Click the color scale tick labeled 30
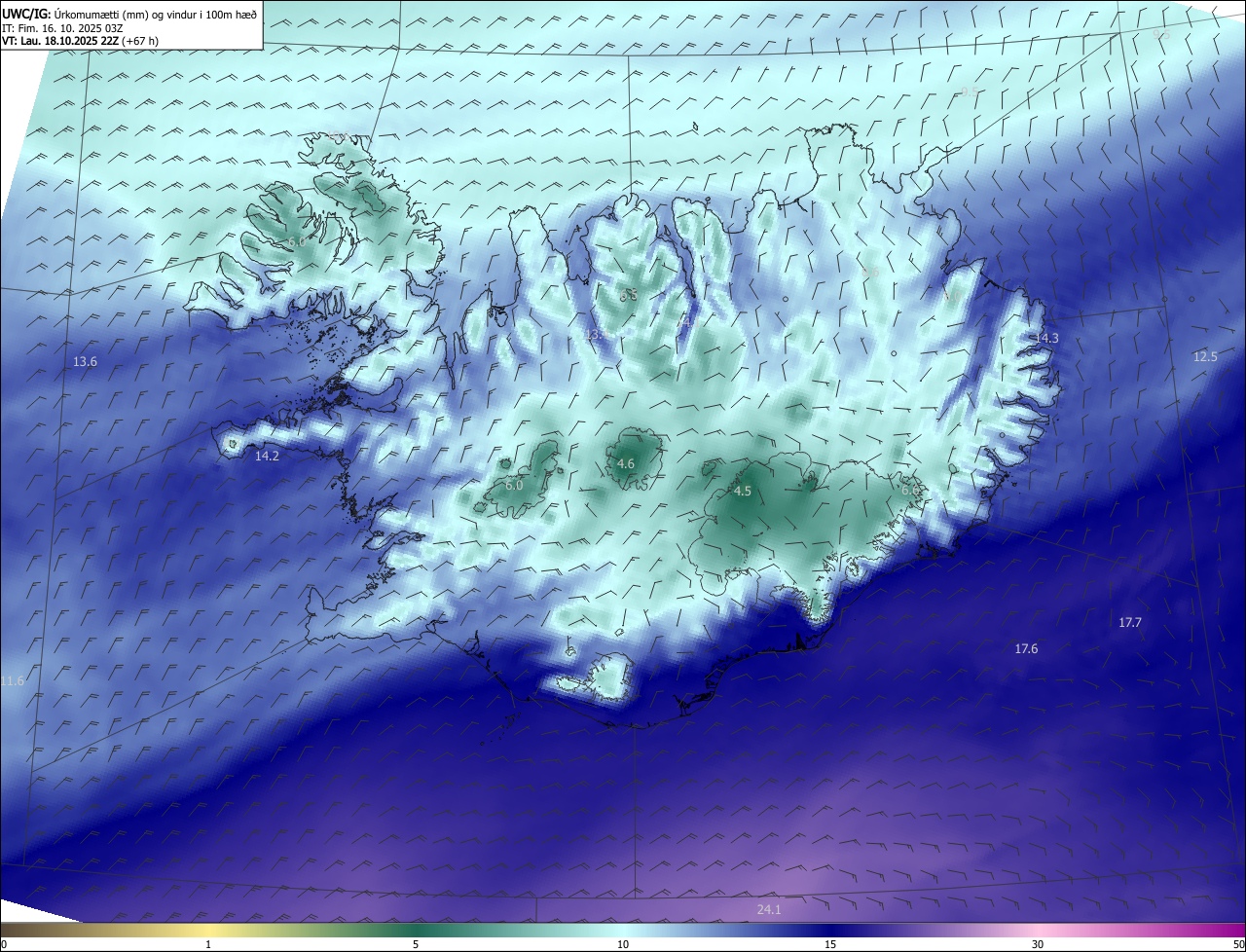This screenshot has width=1246, height=952. click(1038, 944)
